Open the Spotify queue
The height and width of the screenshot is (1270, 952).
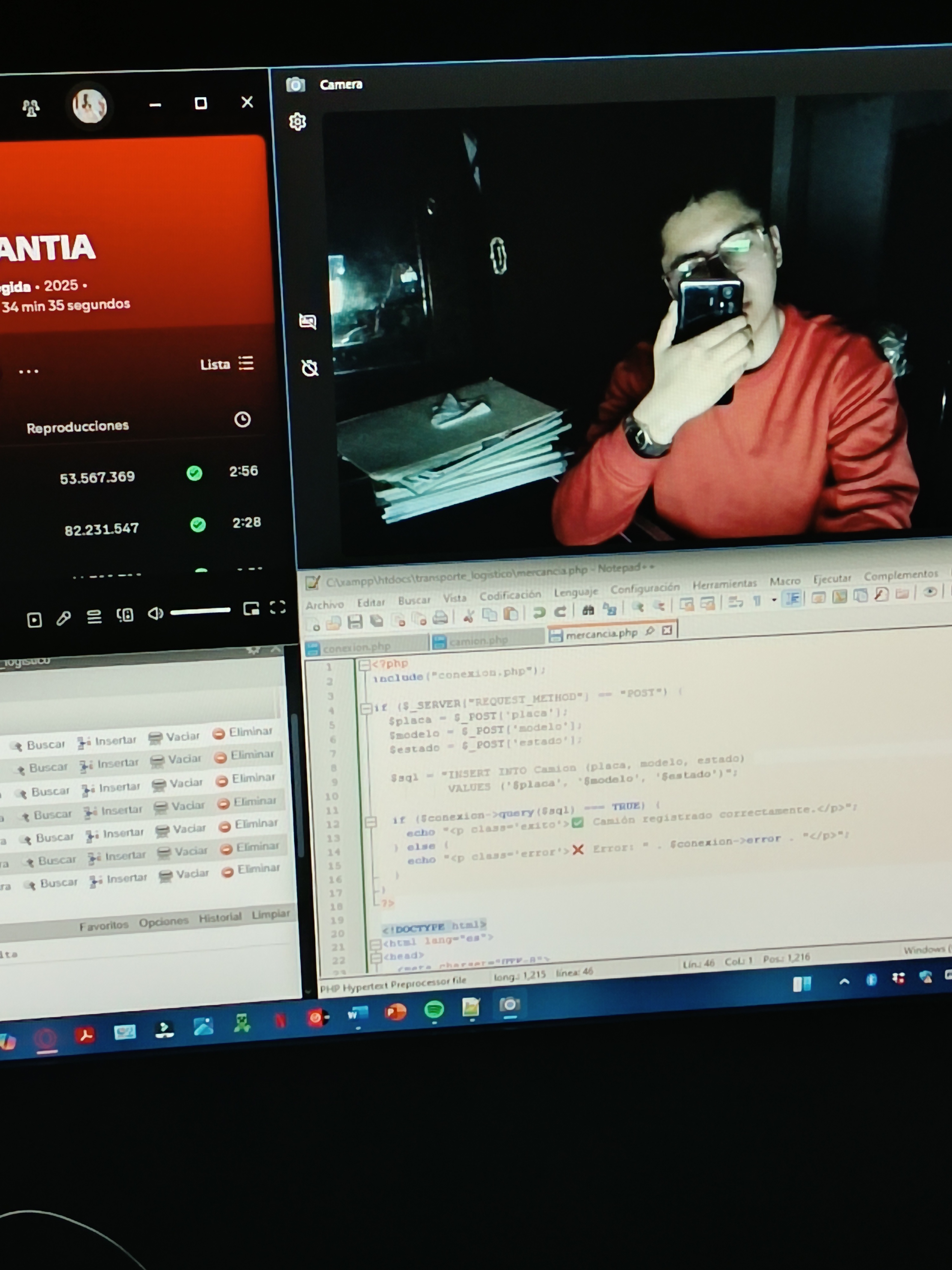click(x=94, y=617)
